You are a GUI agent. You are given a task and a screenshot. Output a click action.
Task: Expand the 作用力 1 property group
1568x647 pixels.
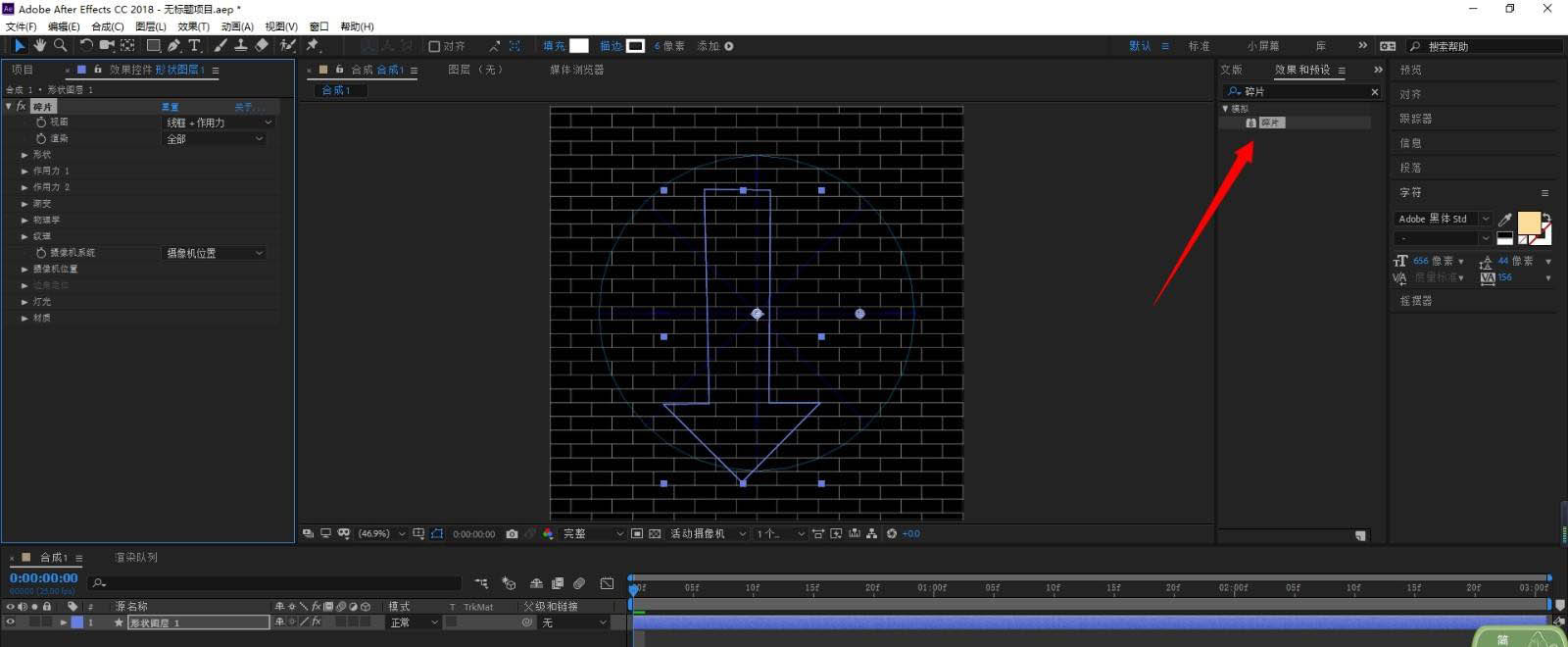pos(24,171)
